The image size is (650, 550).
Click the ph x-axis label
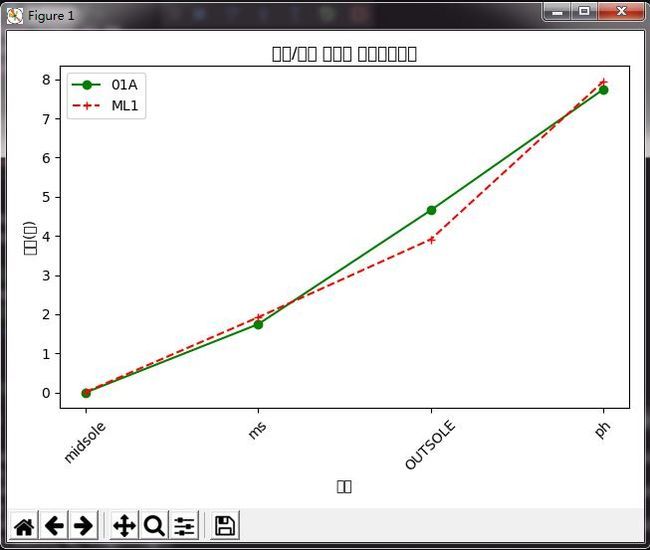click(x=602, y=429)
